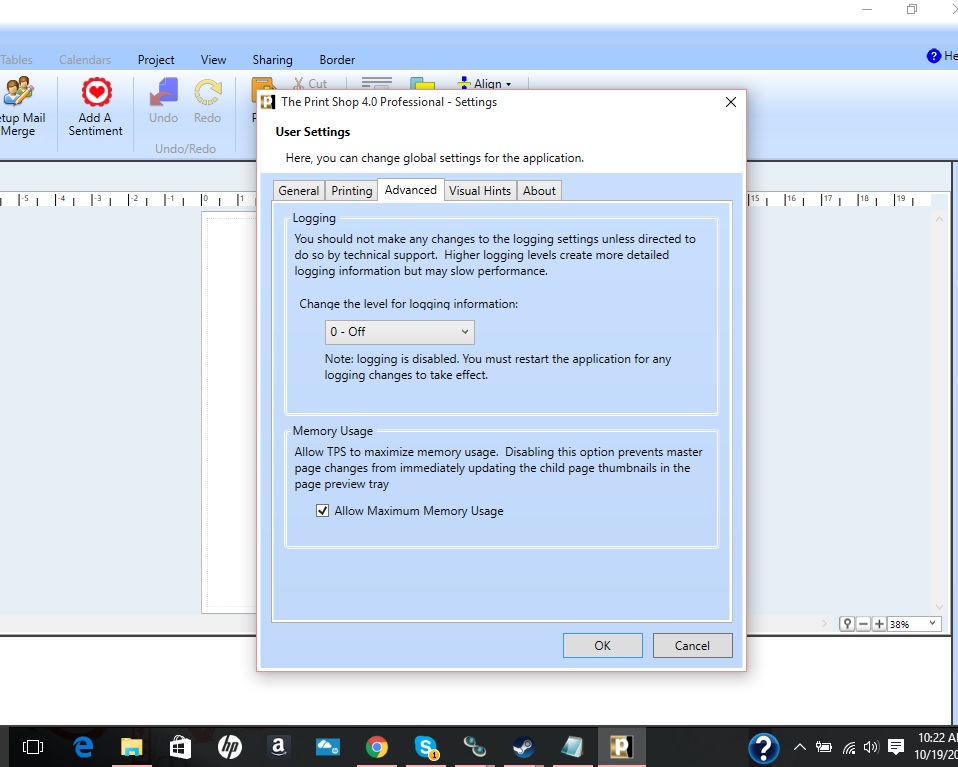Click the green spheres taskbar icon

475,747
